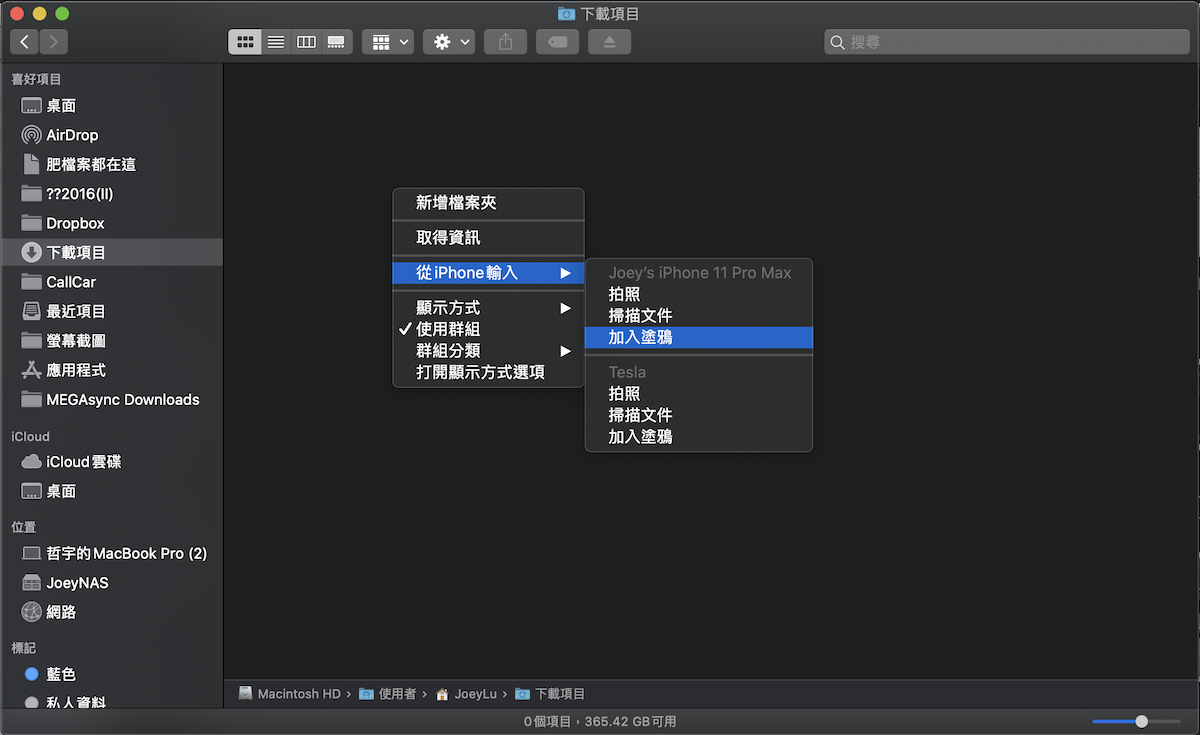Choose 加入塗鴉 under Joey's iPhone 11 Pro Max
1200x735 pixels.
[x=699, y=338]
